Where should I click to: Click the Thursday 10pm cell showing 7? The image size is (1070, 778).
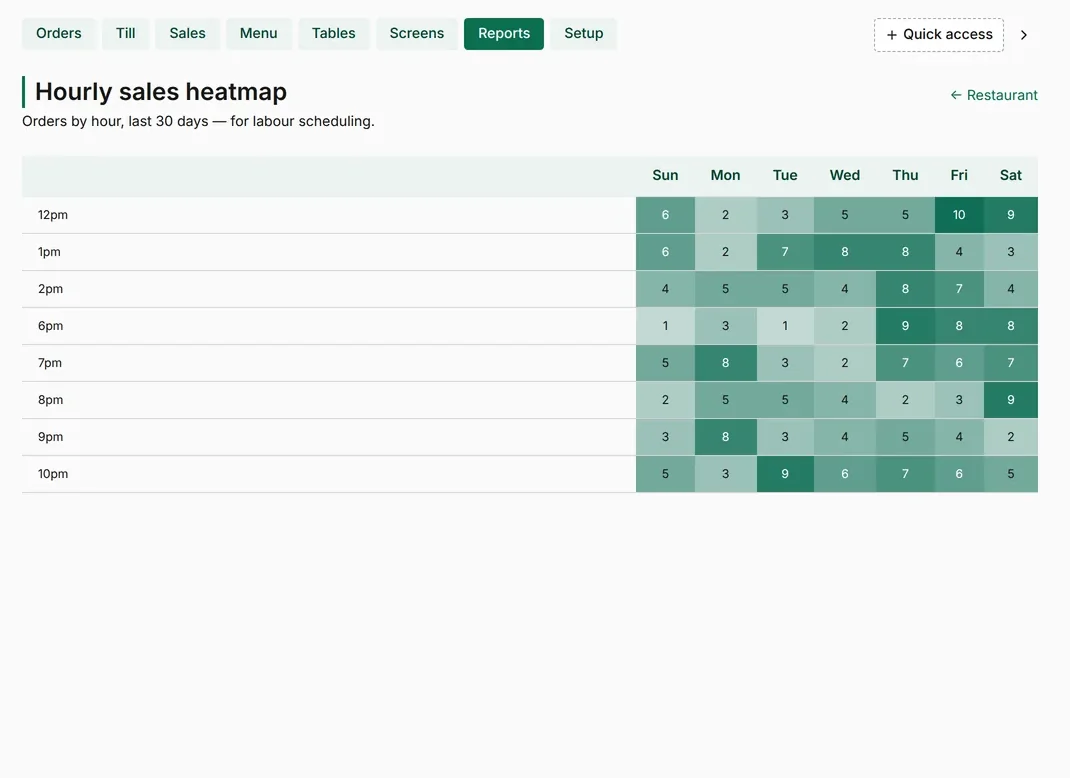[906, 474]
